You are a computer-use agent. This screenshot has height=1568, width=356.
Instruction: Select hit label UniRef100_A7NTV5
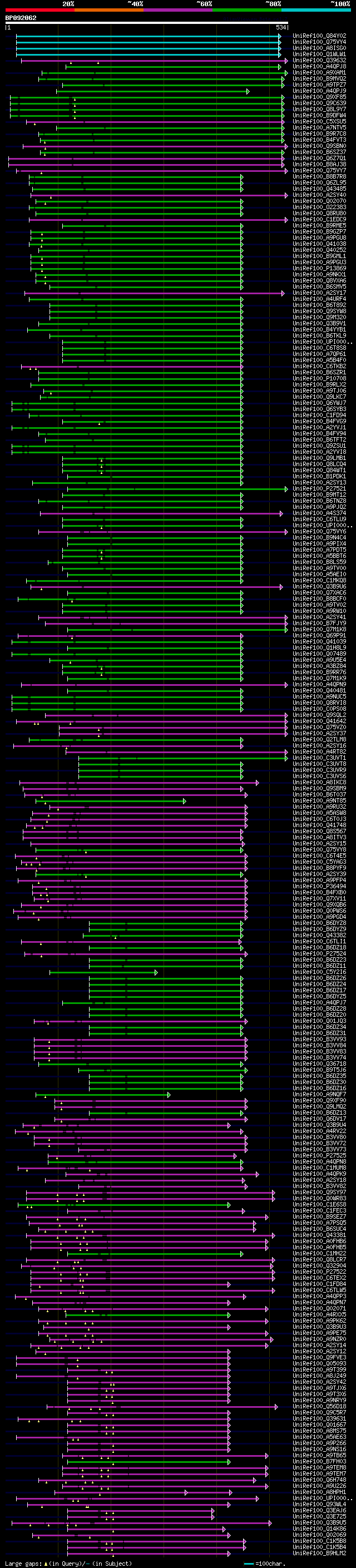[319, 127]
